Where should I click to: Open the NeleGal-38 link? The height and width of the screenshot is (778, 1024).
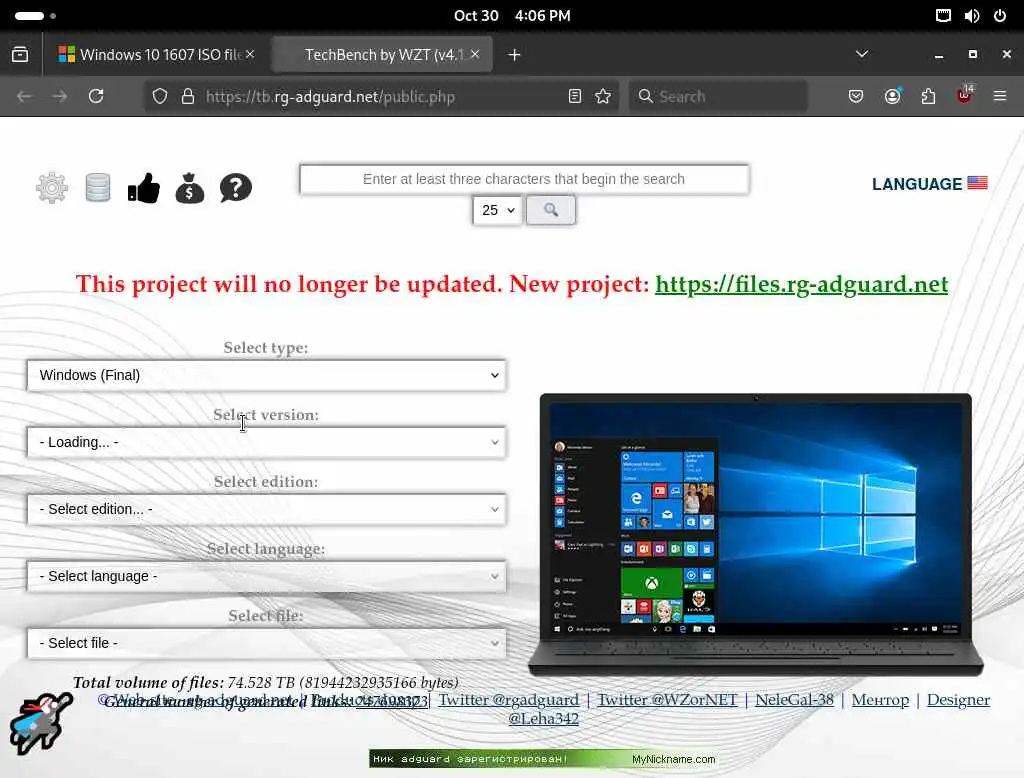pos(794,700)
